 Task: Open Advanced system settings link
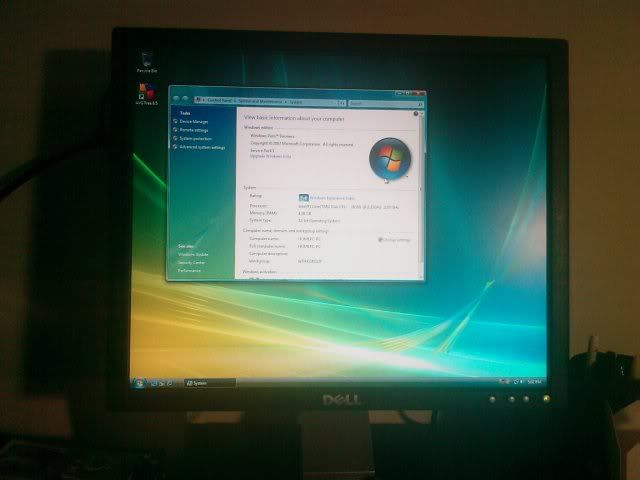[x=201, y=147]
